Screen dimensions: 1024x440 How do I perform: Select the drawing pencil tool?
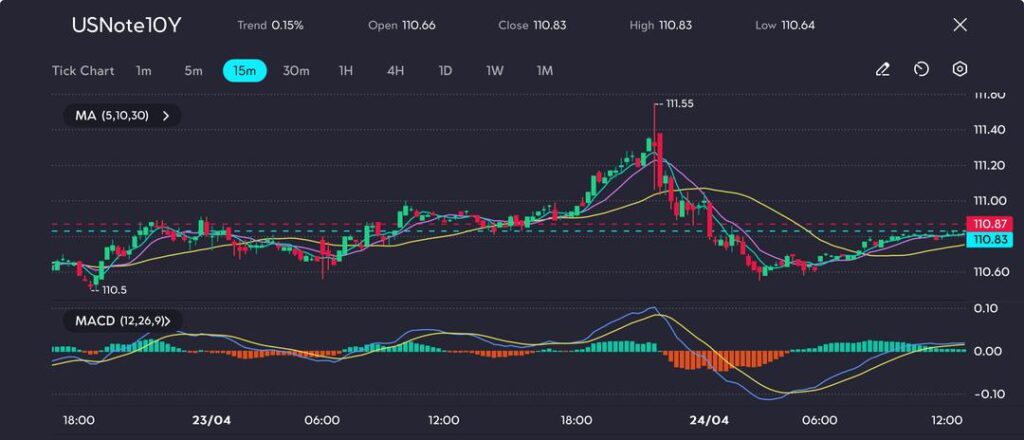click(x=882, y=70)
